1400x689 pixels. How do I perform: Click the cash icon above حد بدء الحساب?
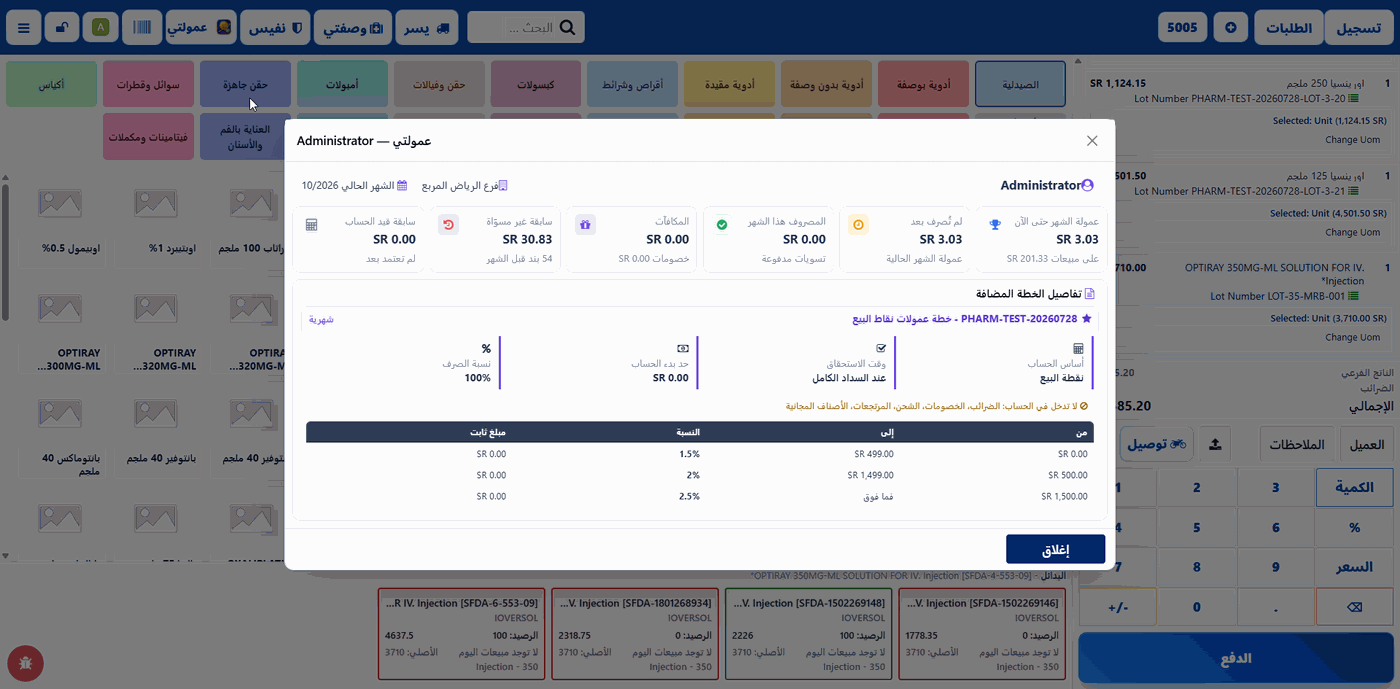click(x=683, y=348)
